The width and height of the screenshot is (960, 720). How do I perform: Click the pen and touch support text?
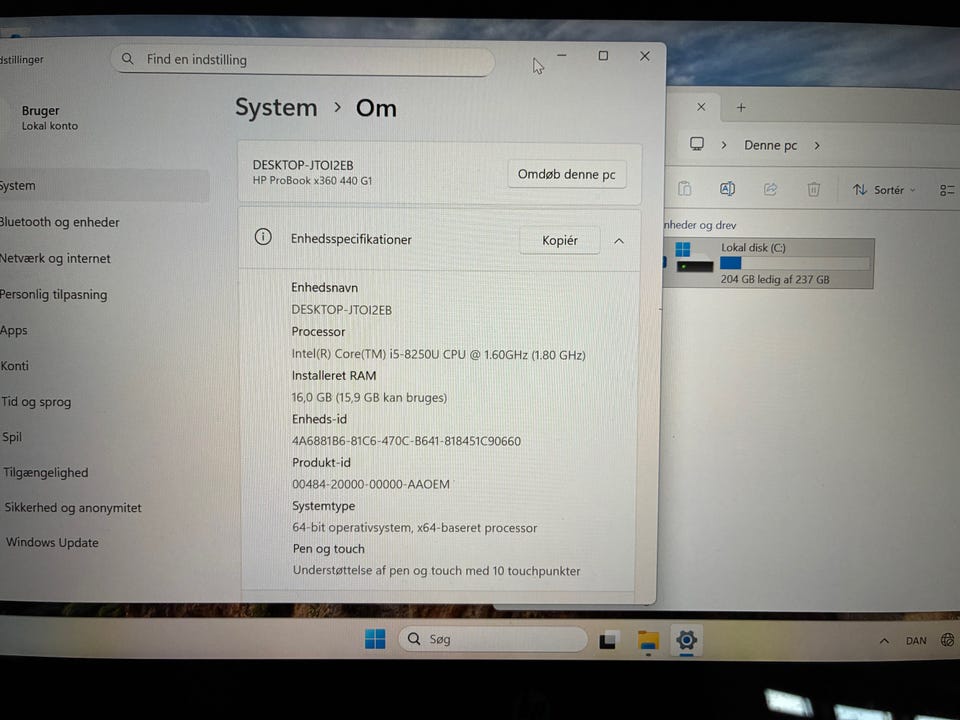click(x=437, y=571)
